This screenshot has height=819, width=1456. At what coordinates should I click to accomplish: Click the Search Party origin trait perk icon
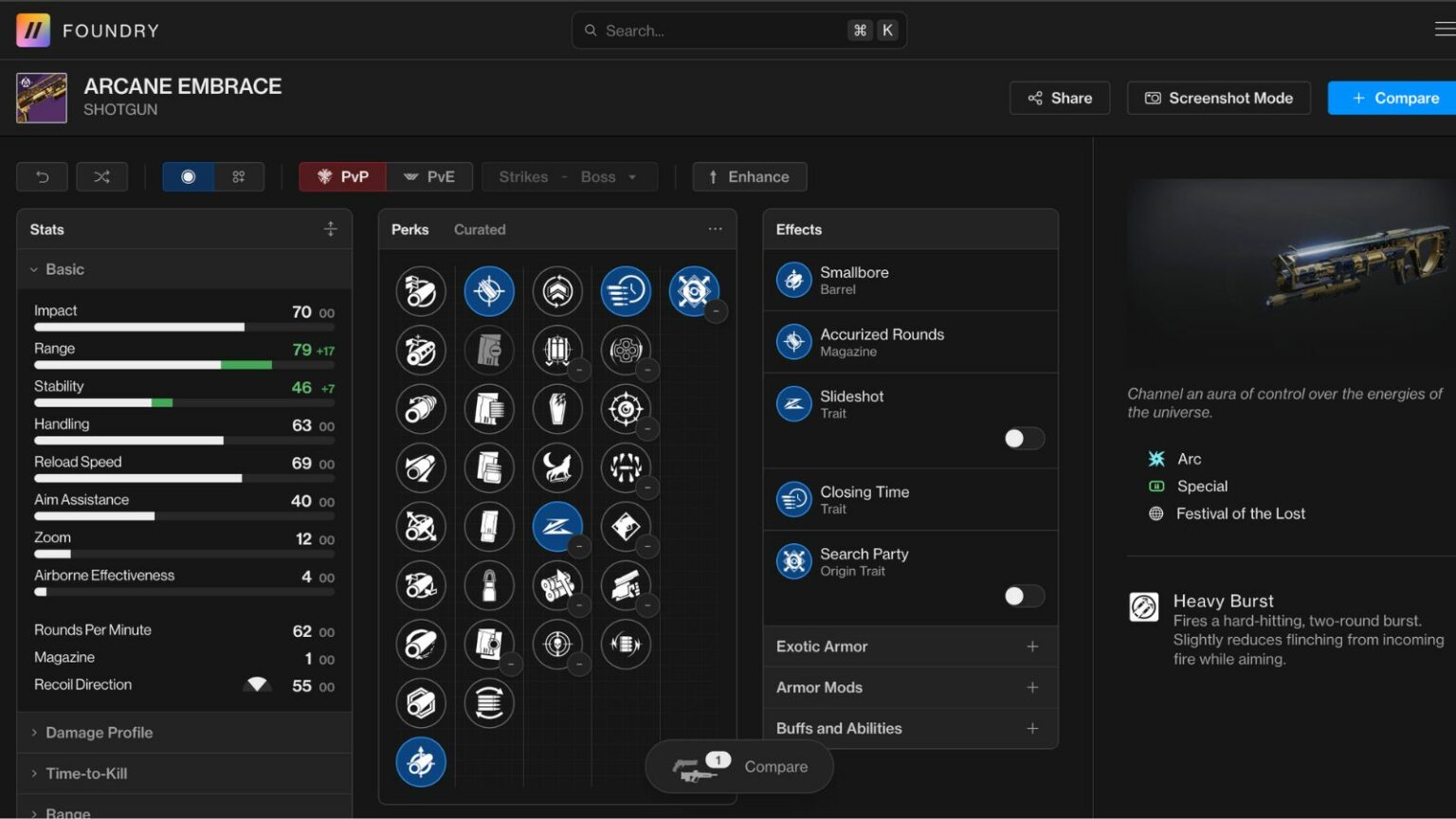point(693,291)
